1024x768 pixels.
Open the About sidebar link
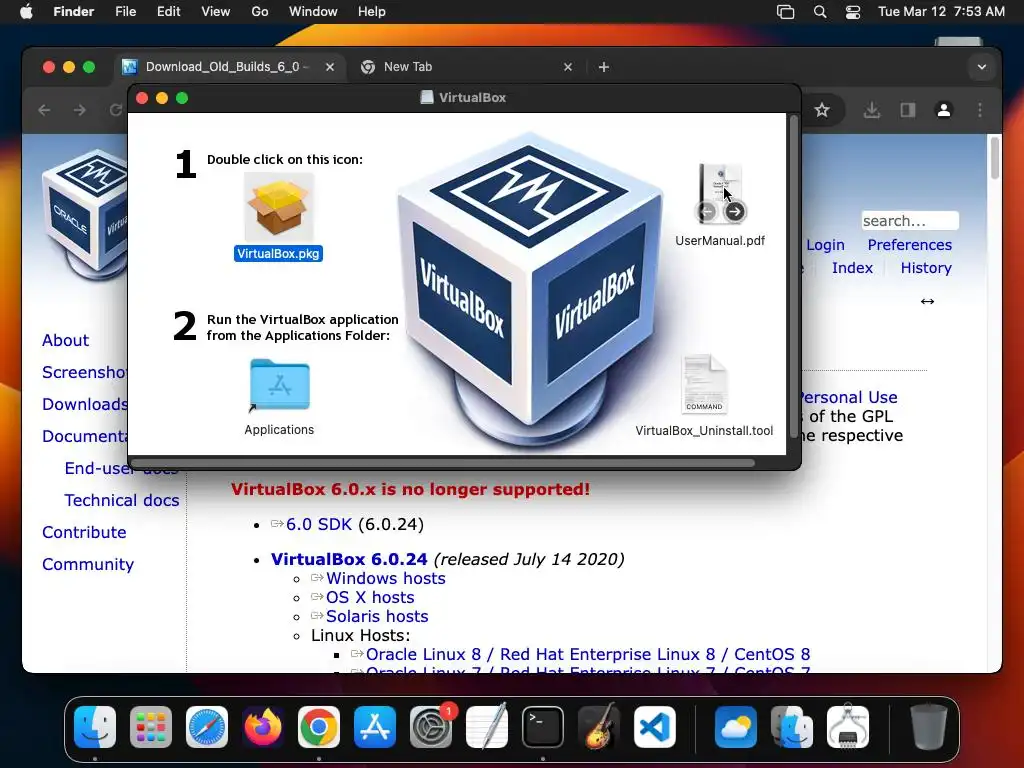coord(65,340)
